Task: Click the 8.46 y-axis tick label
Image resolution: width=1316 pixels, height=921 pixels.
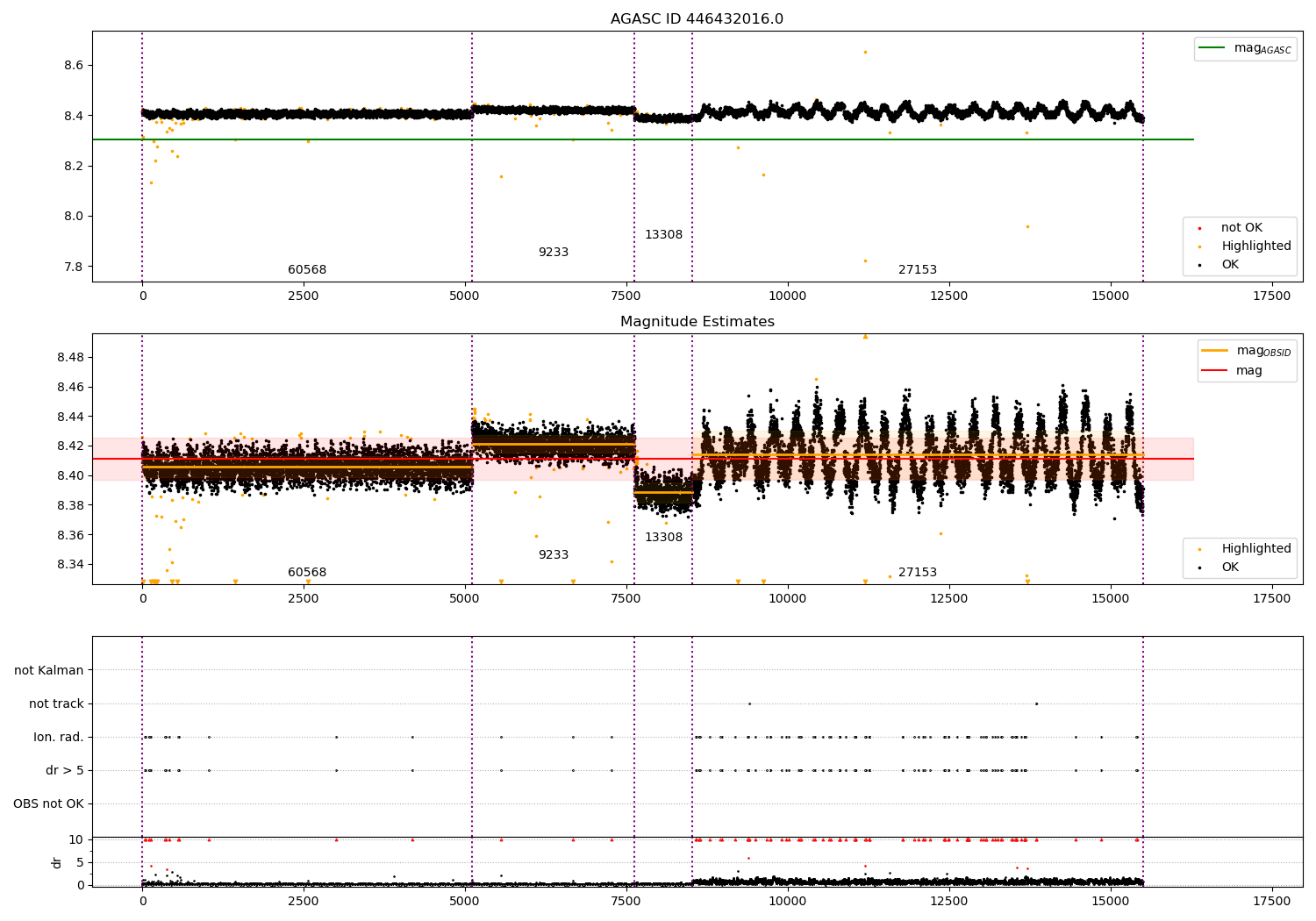Action: coord(70,387)
